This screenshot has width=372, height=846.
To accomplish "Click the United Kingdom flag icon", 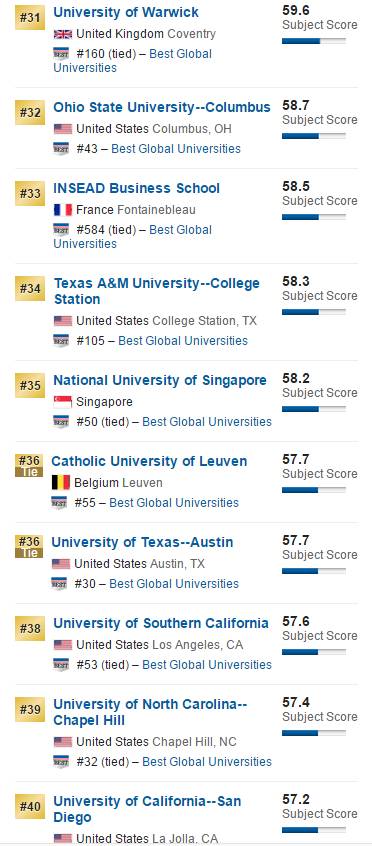I will [63, 34].
